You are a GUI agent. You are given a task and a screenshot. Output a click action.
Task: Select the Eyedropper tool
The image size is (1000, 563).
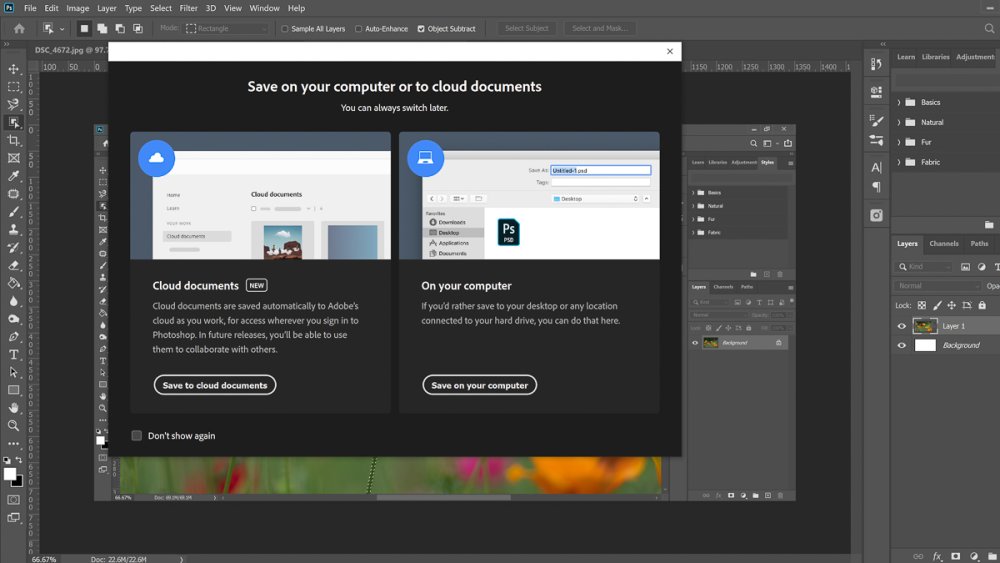13,176
